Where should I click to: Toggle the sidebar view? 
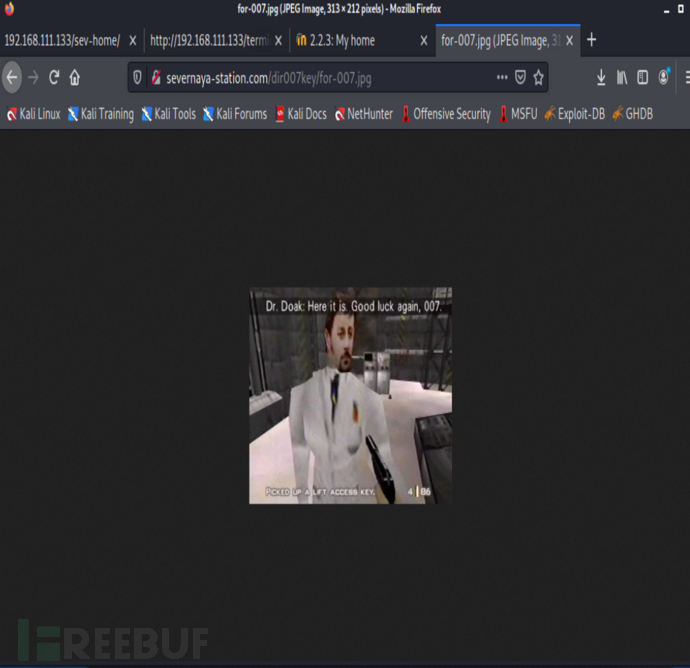[642, 78]
